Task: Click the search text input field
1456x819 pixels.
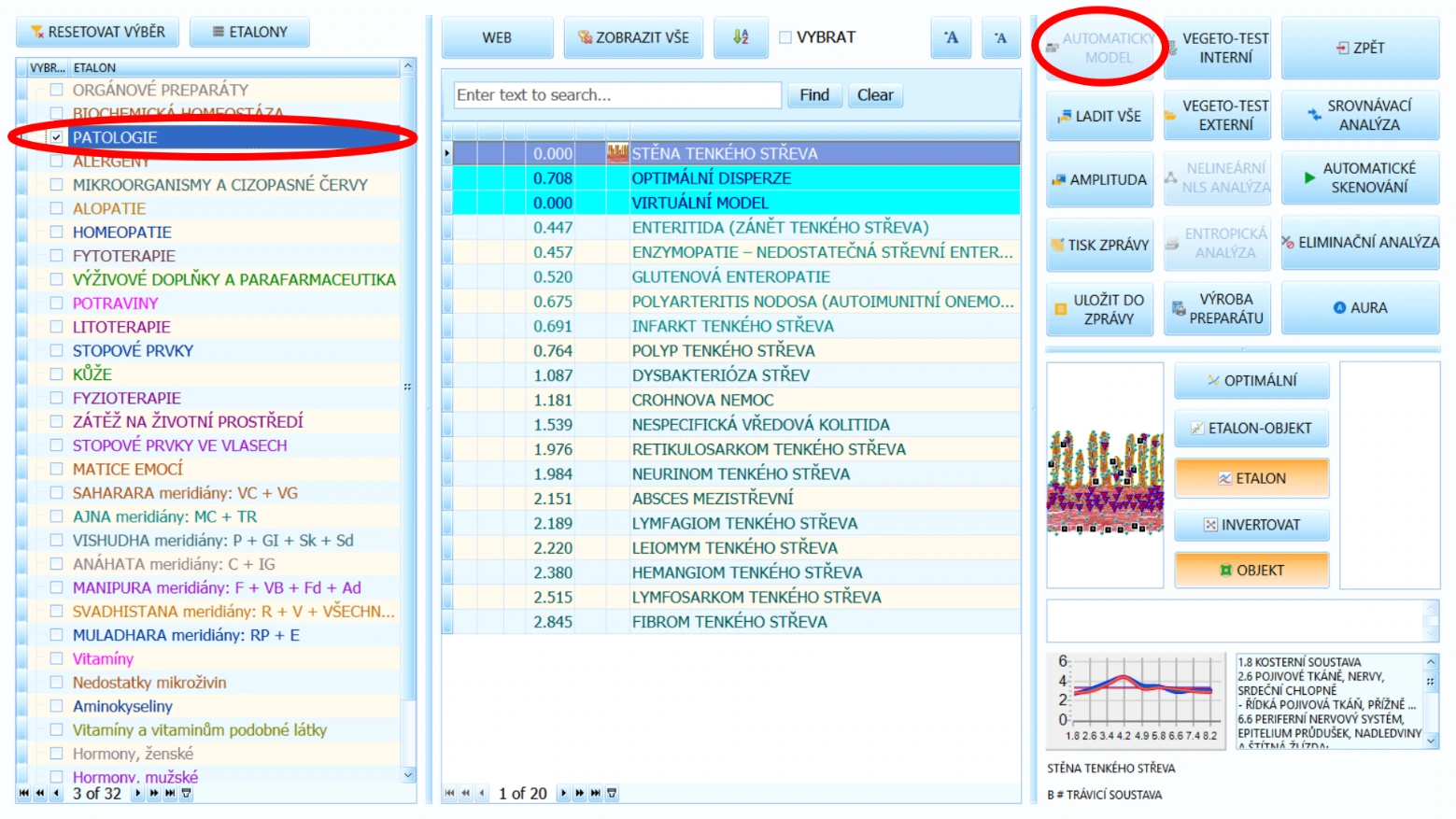Action: 617,95
